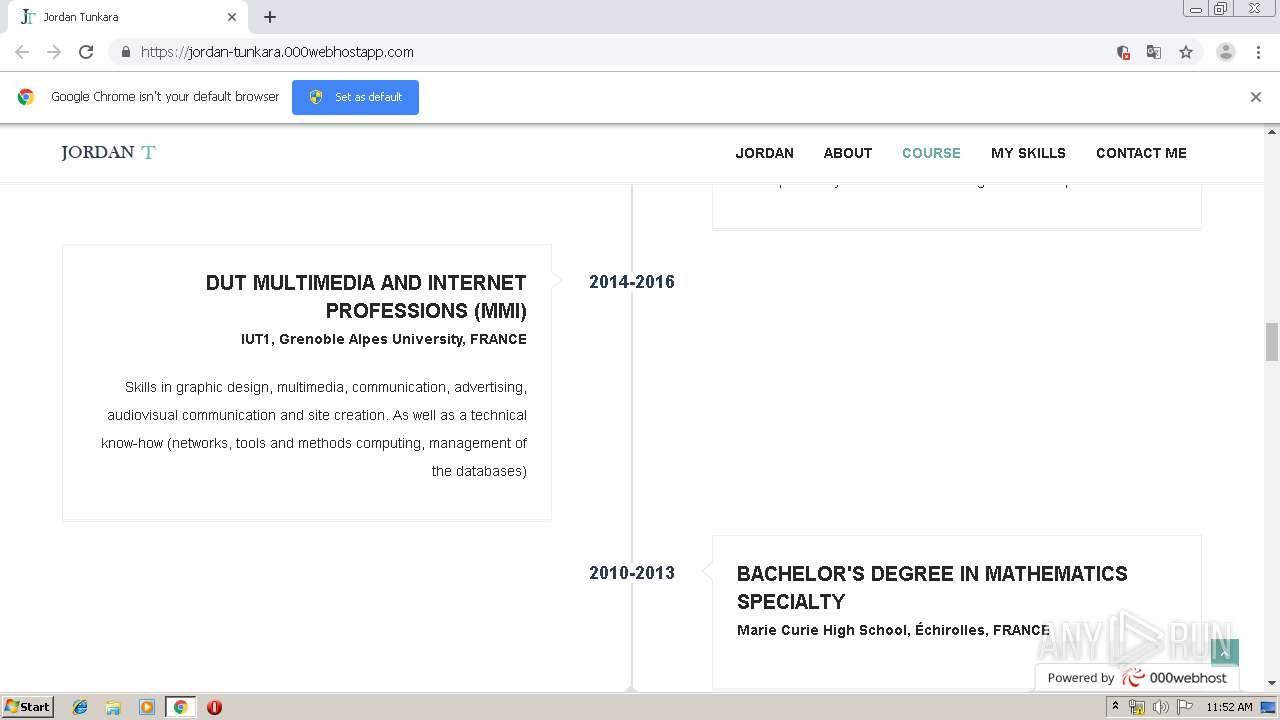Bookmark this page with the star icon

tap(1186, 52)
